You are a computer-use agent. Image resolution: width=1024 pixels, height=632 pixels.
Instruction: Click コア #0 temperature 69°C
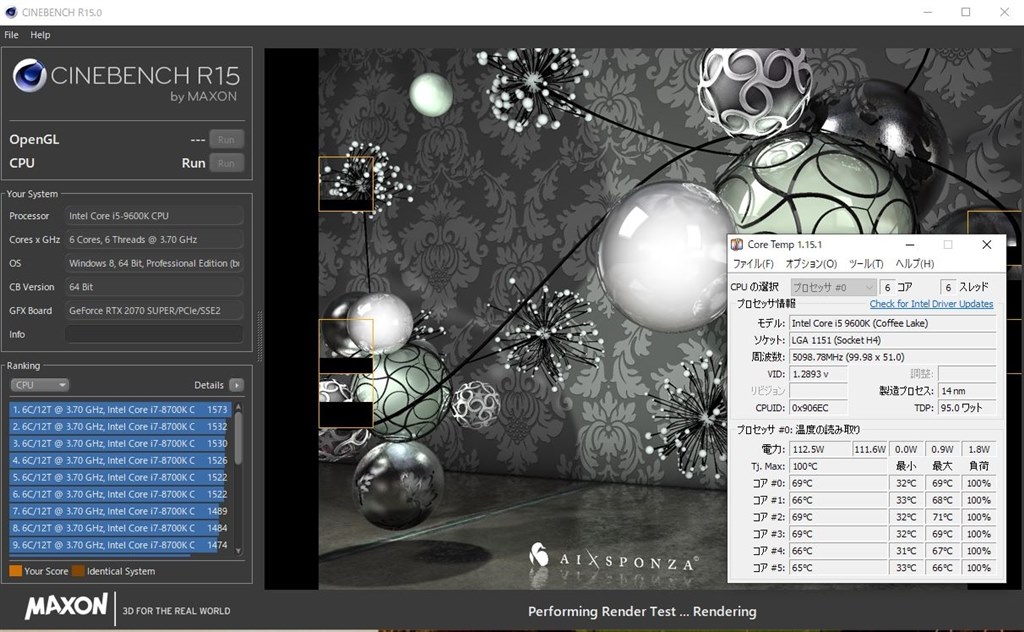(838, 483)
